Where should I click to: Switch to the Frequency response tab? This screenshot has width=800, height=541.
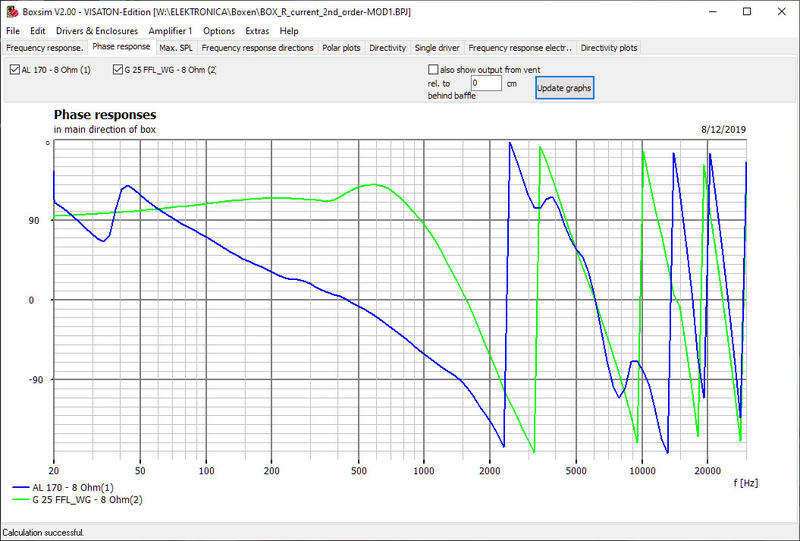point(44,47)
